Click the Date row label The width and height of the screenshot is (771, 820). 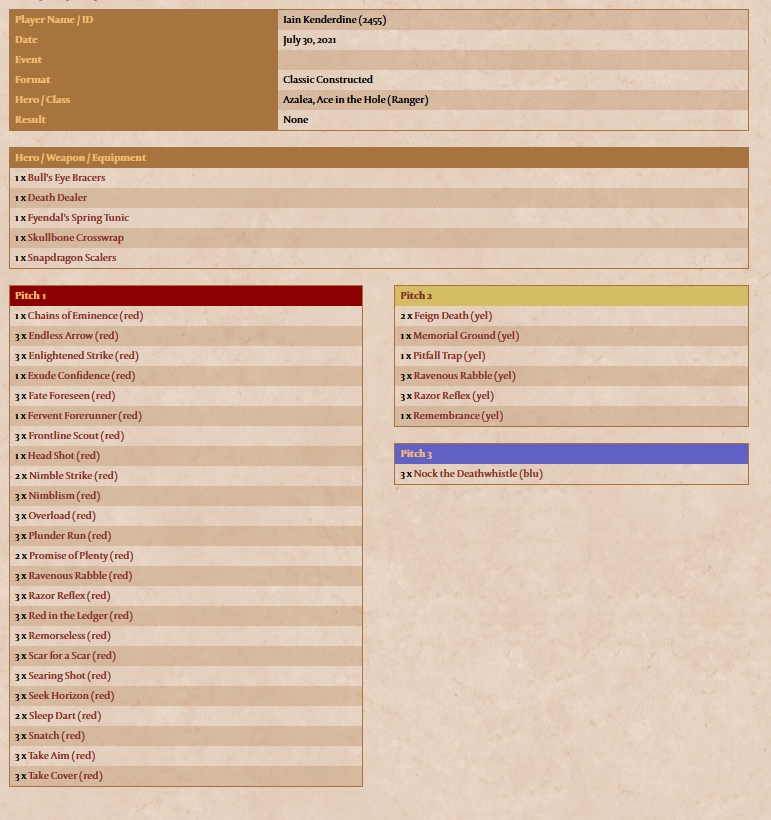tap(26, 40)
